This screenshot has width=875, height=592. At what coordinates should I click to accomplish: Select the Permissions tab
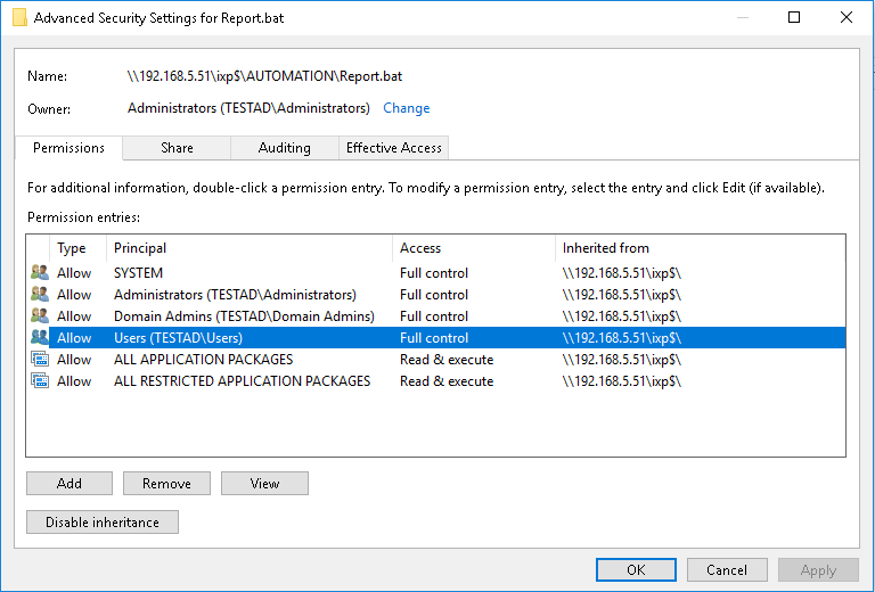(x=67, y=147)
